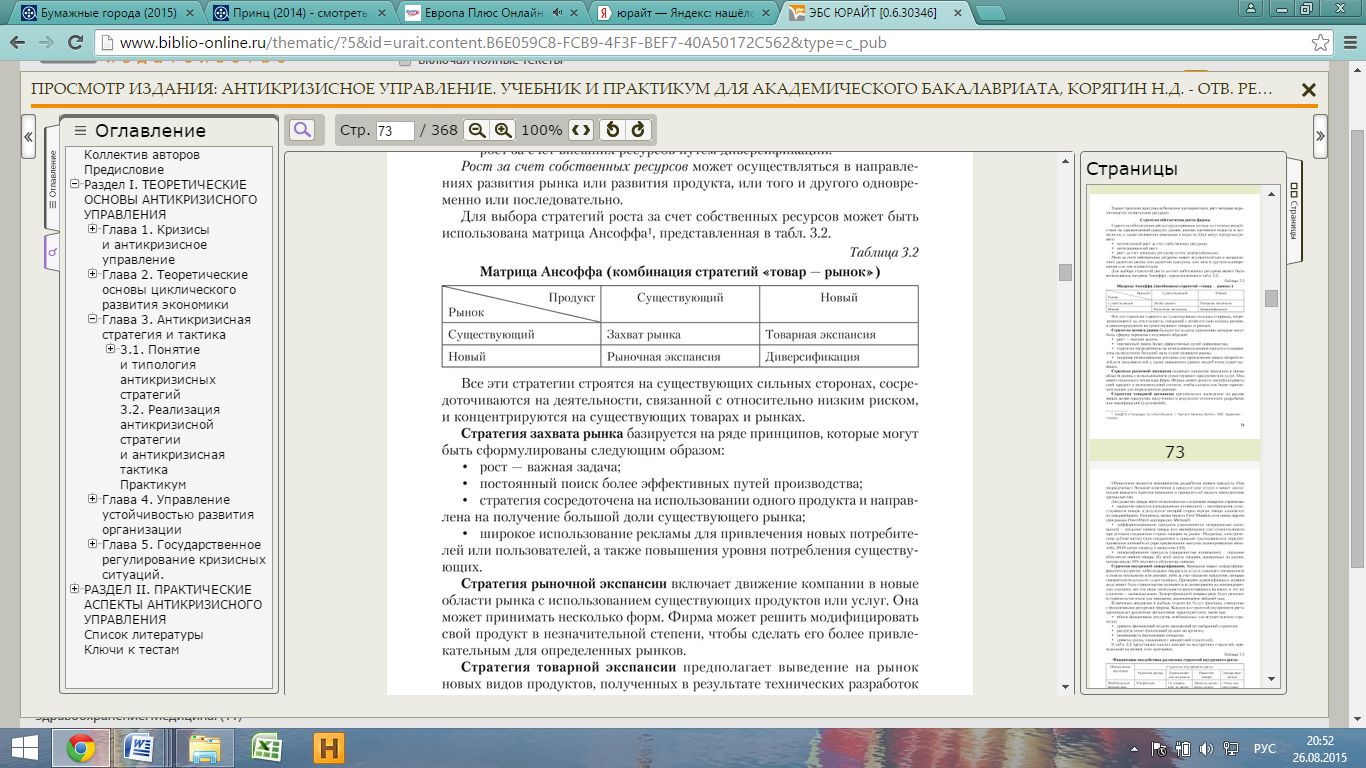Viewport: 1366px width, 768px height.
Task: Open 3.2. Реализация антикризисной стратегии
Action: [x=172, y=440]
